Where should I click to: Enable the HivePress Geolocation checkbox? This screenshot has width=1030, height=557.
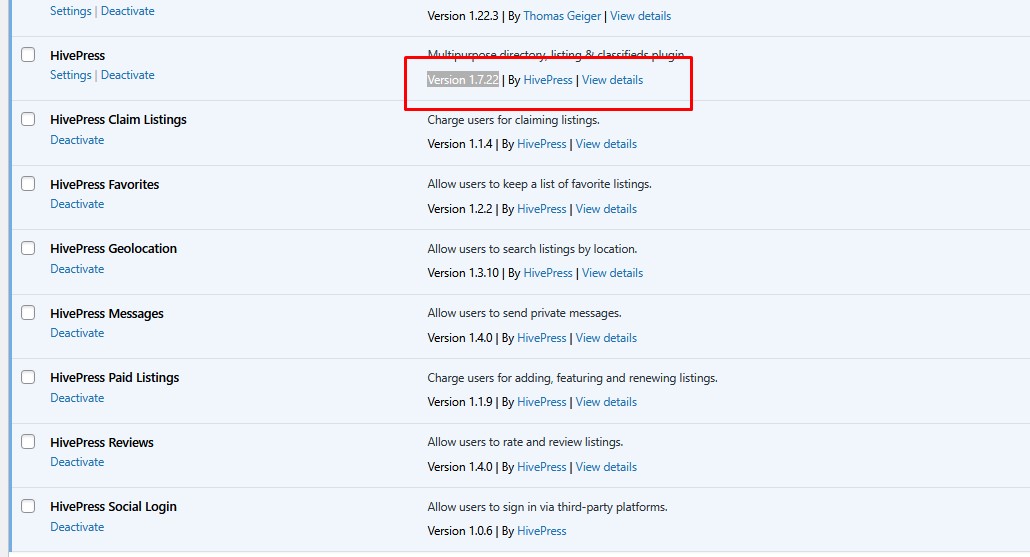click(x=28, y=249)
